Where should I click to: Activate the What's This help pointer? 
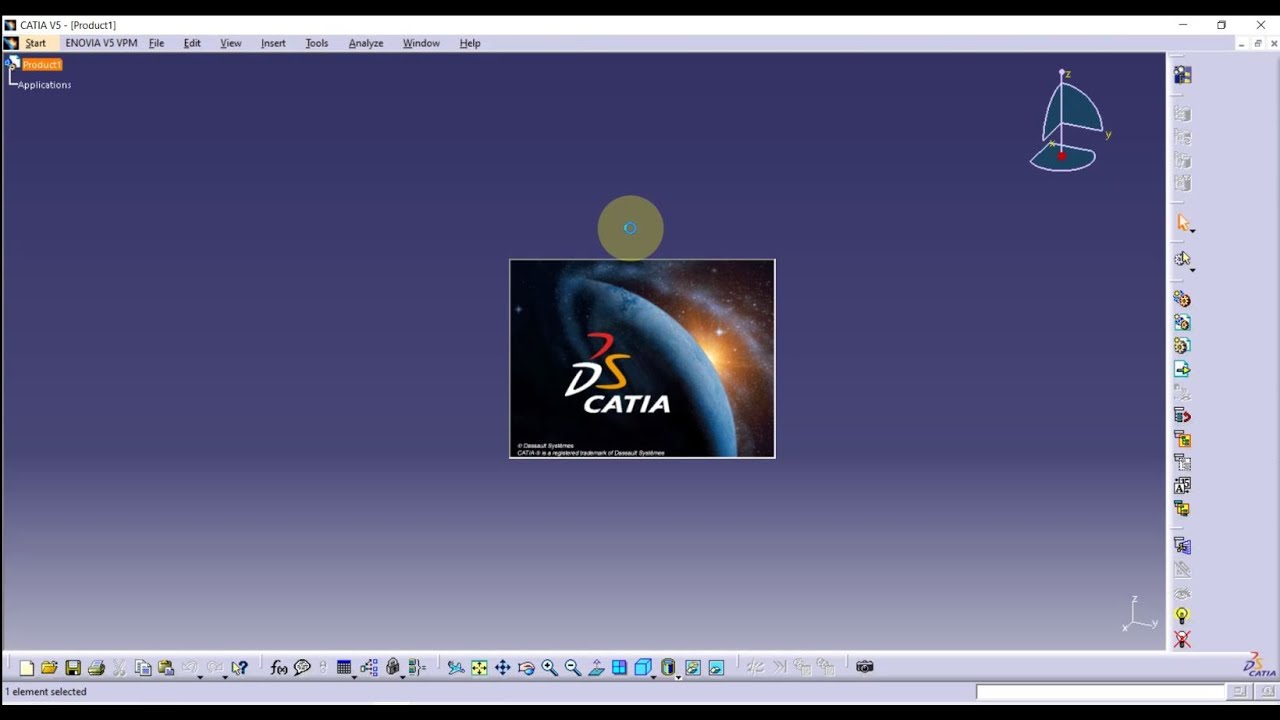240,668
